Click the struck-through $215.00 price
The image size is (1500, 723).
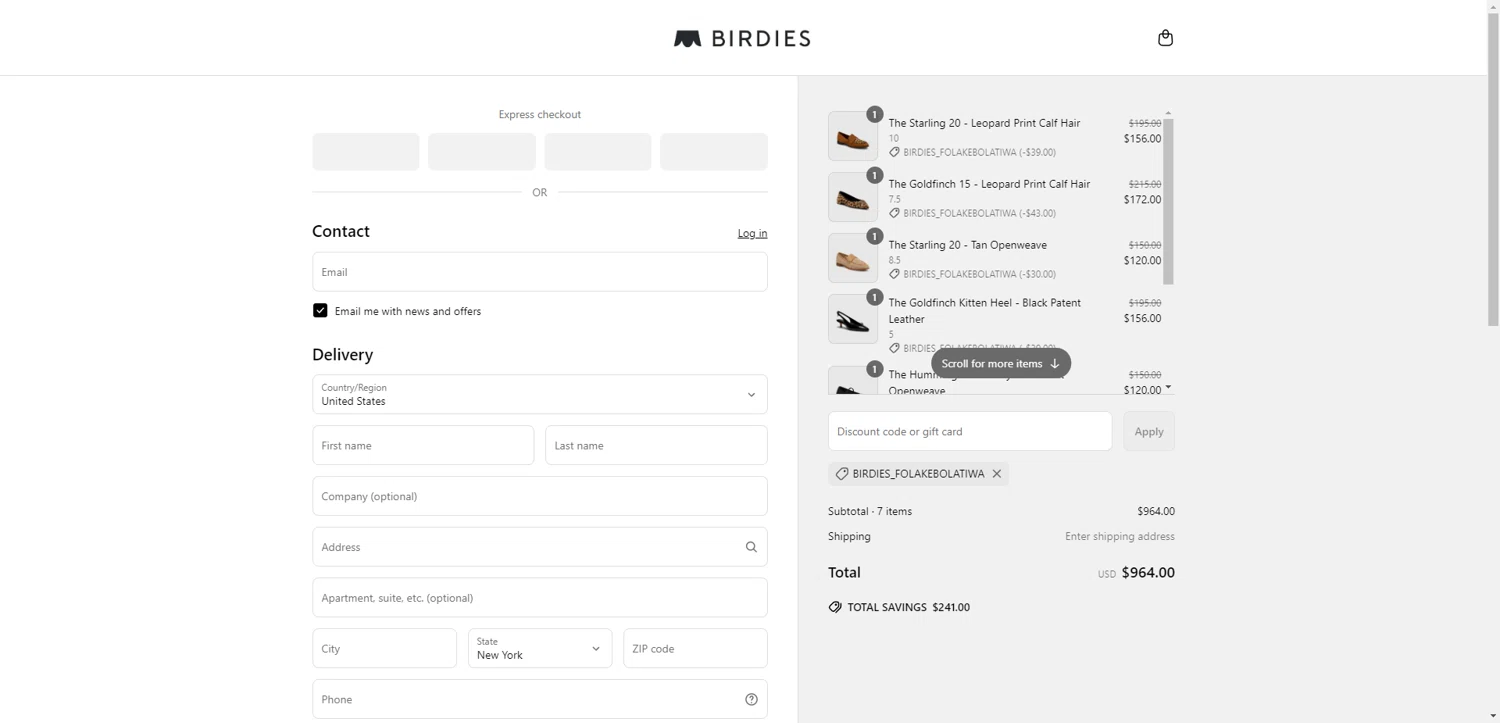point(1145,184)
